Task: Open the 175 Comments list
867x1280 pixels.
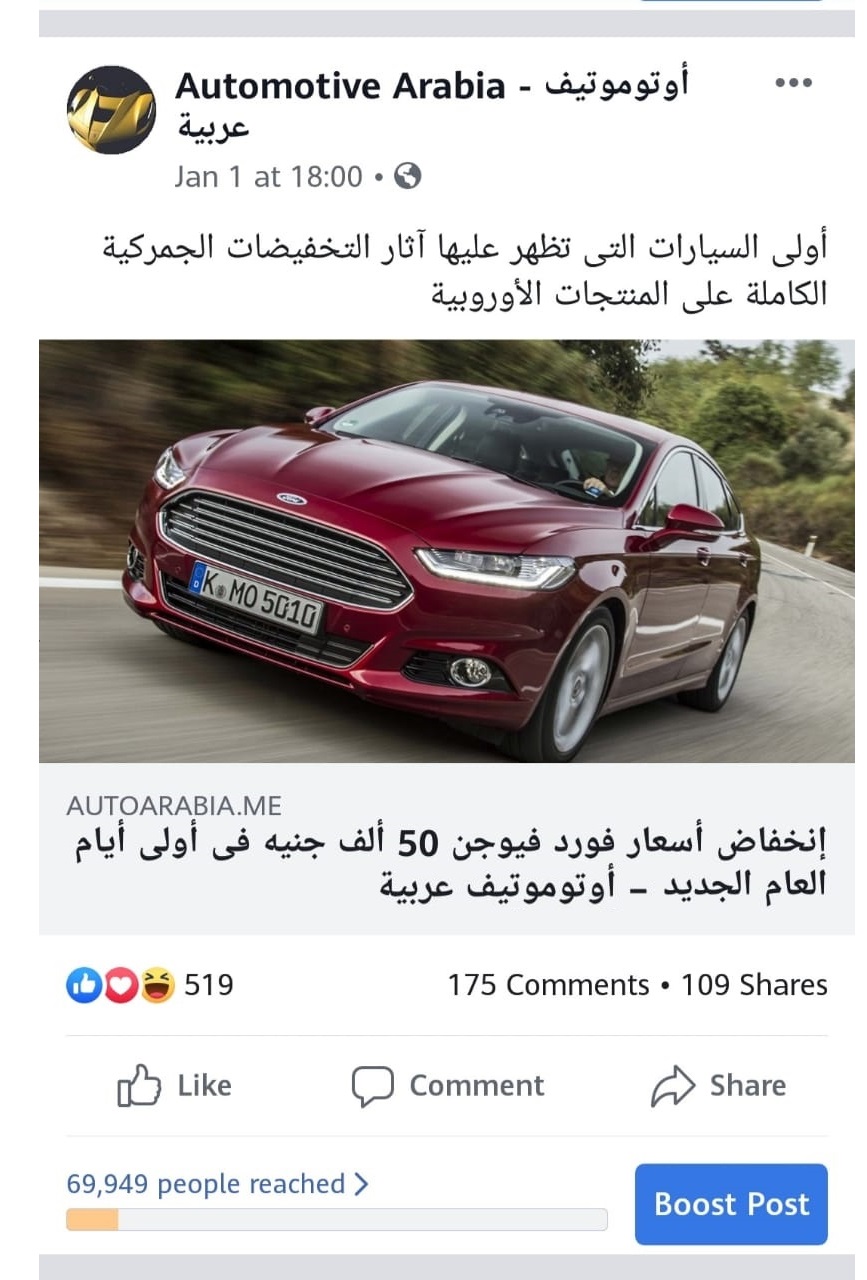Action: 548,985
